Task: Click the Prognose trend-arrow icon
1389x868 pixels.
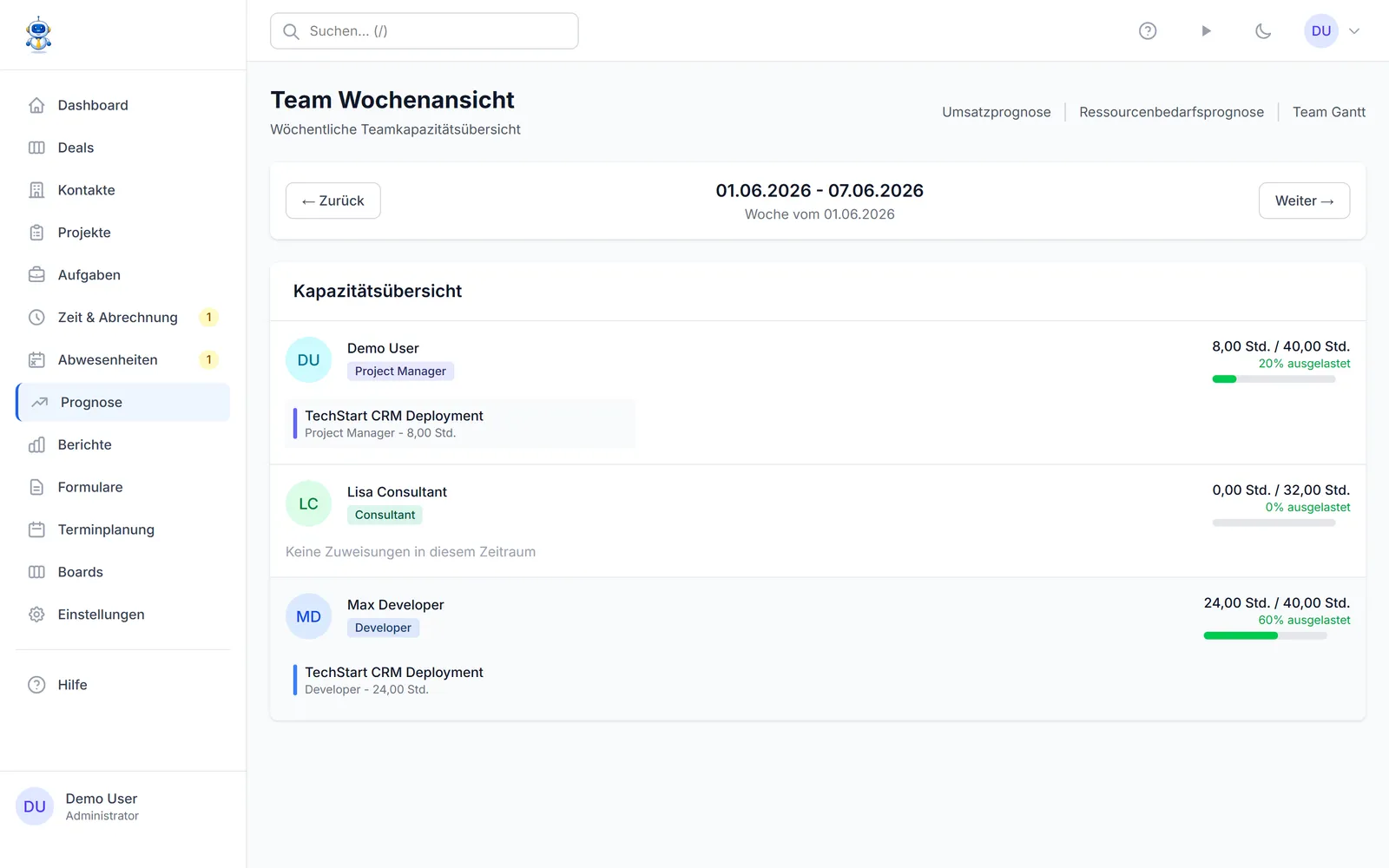Action: coord(40,403)
